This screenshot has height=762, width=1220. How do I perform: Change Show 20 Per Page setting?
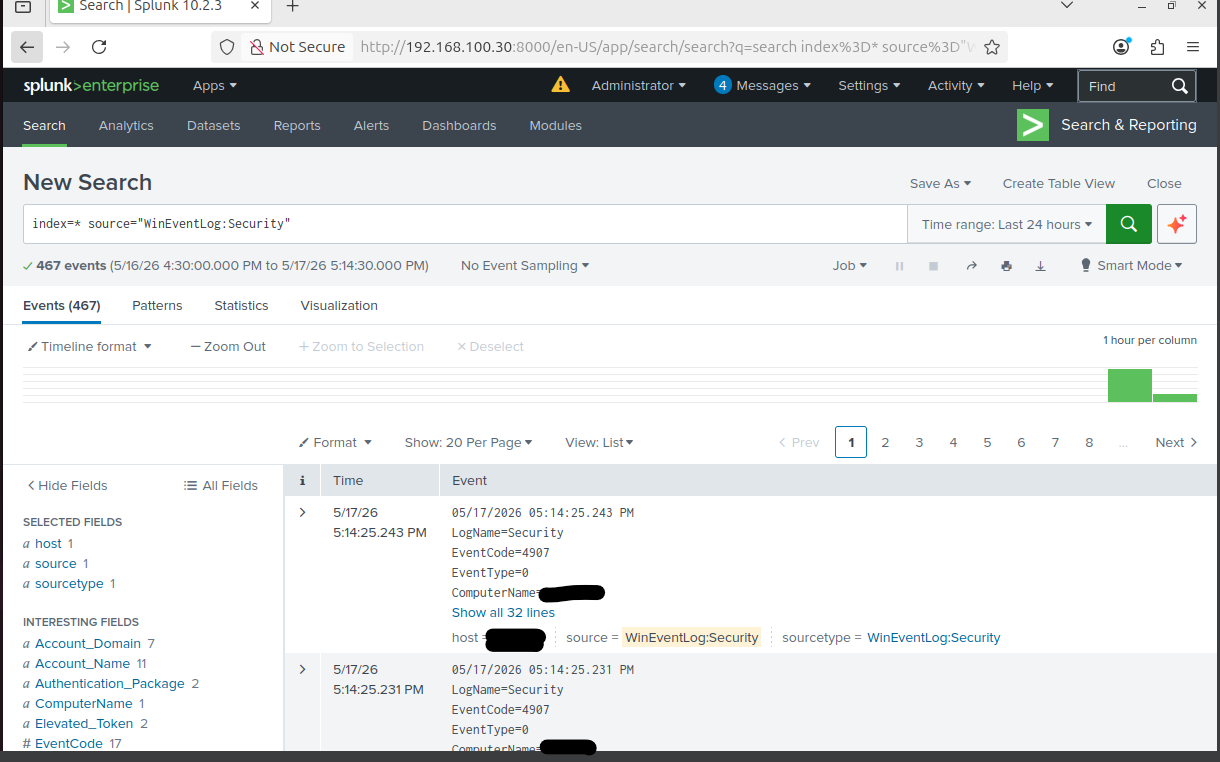coord(468,442)
